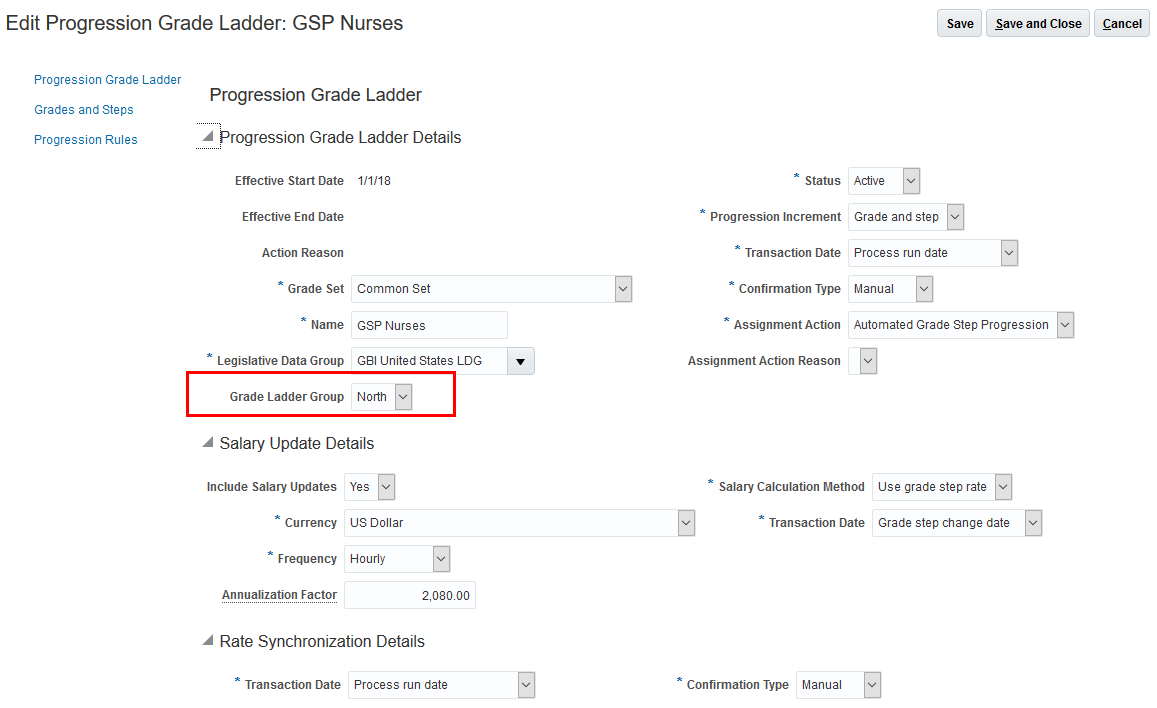The height and width of the screenshot is (708, 1157).
Task: Click the Save button
Action: click(959, 24)
